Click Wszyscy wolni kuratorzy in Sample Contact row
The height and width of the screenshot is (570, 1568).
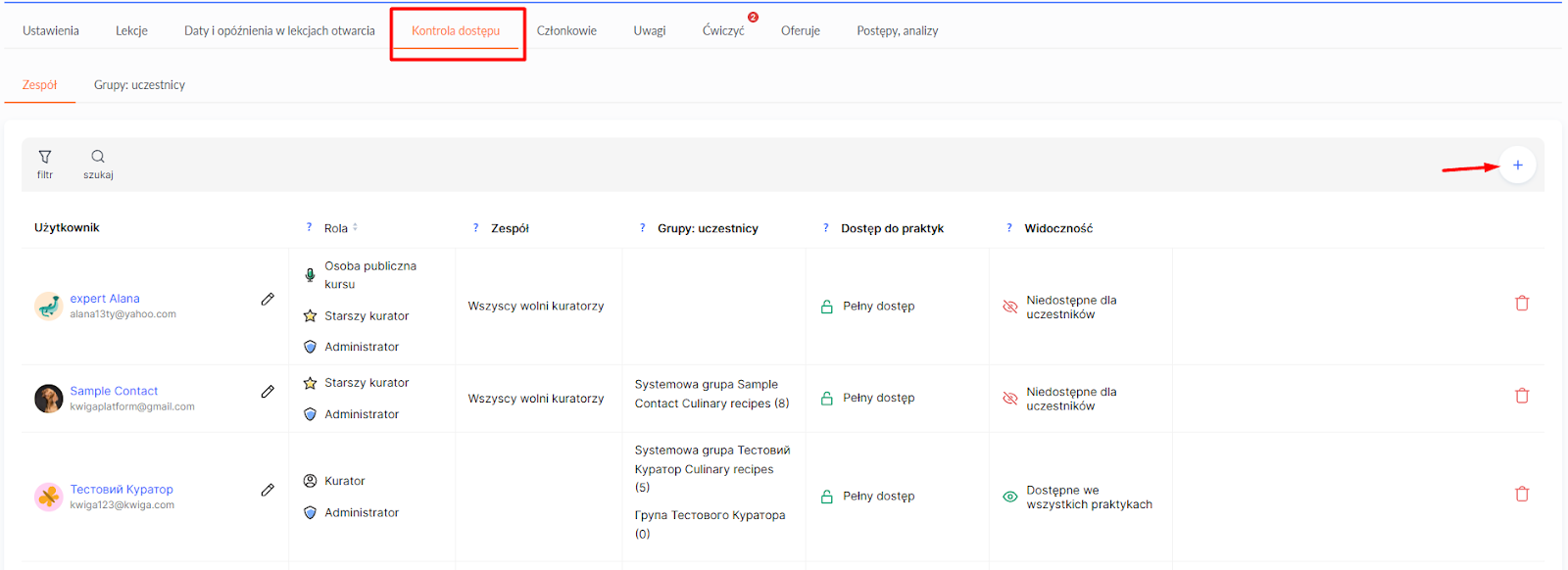coord(536,399)
